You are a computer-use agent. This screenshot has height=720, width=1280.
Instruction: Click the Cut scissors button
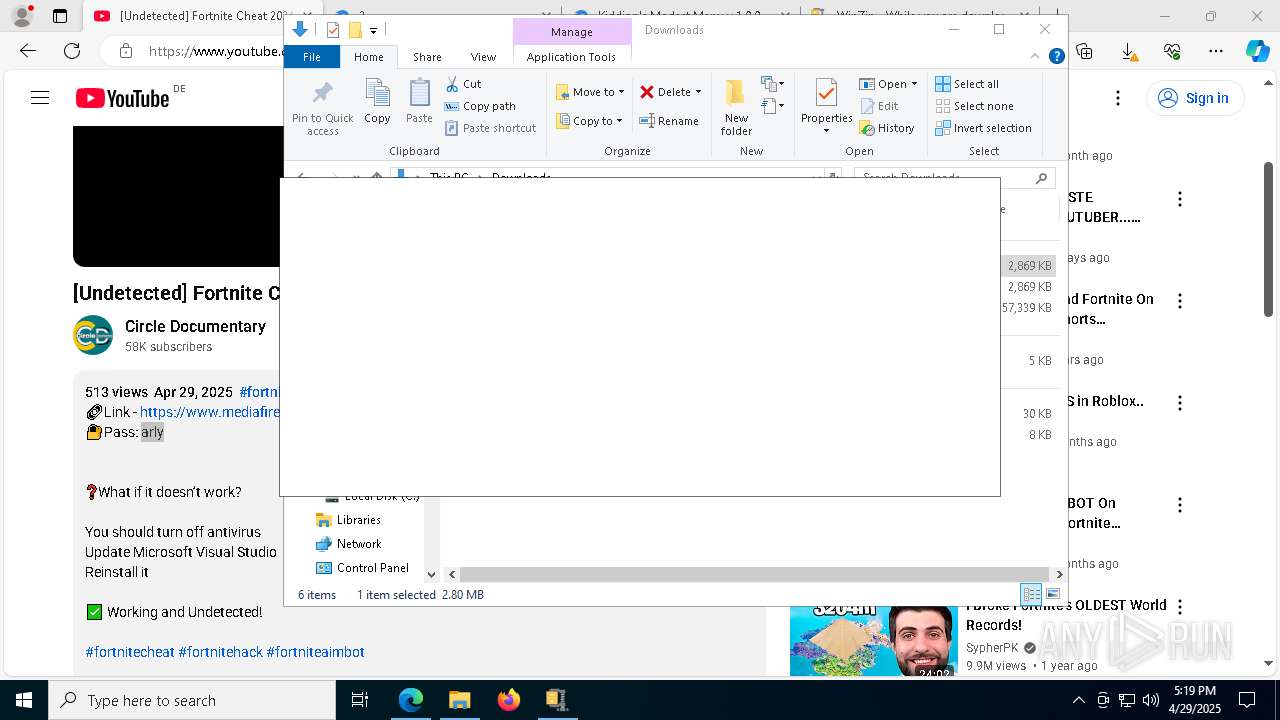[463, 84]
